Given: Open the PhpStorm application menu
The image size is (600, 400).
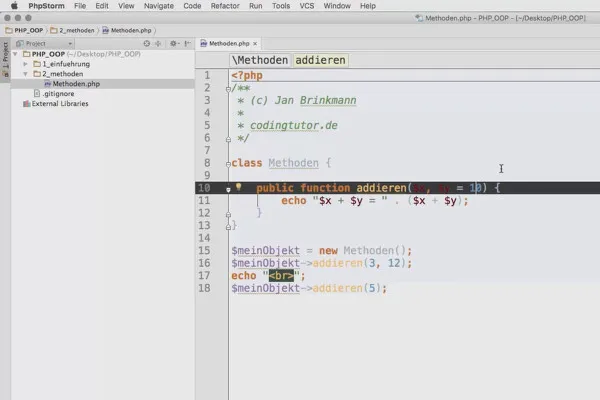Looking at the screenshot, I should click(46, 6).
